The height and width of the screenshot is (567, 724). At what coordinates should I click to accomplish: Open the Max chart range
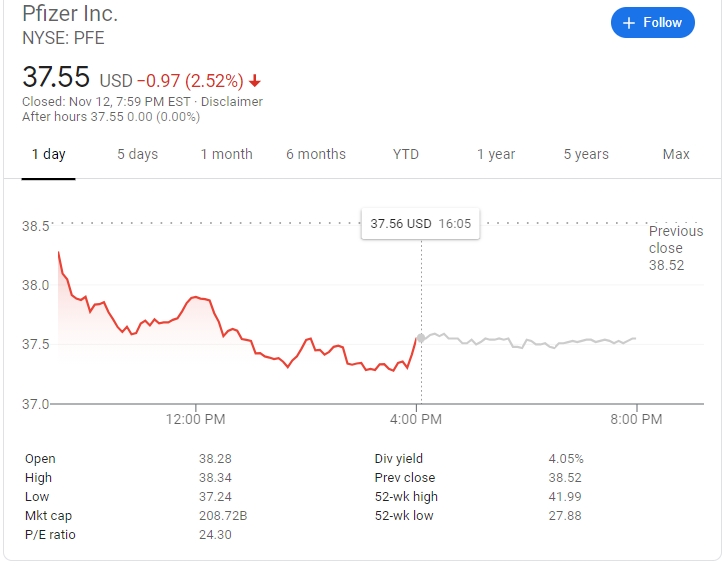point(676,154)
